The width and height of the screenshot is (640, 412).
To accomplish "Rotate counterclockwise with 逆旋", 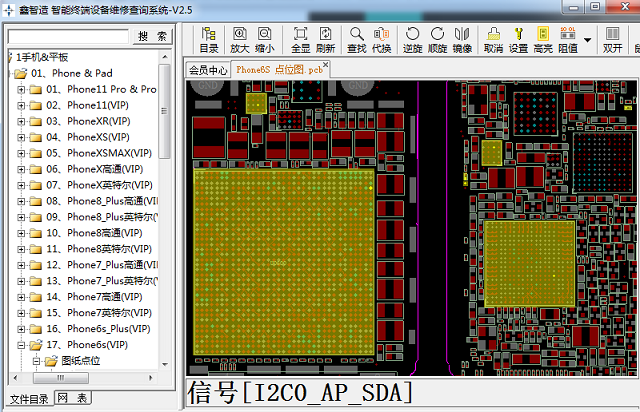I will (412, 40).
